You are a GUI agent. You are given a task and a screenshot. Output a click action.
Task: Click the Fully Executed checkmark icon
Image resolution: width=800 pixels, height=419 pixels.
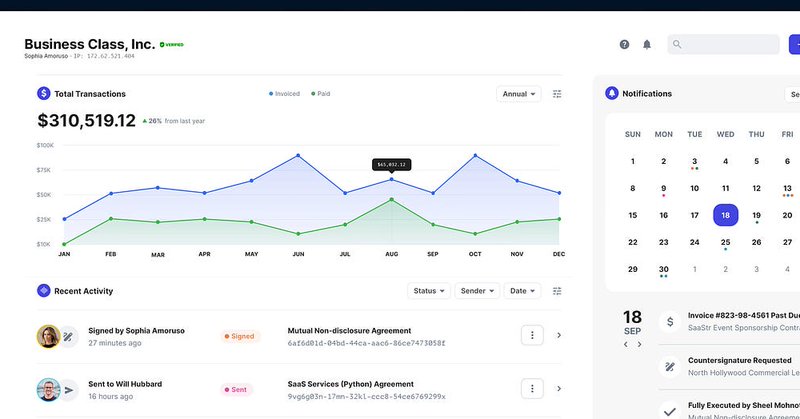click(x=670, y=411)
